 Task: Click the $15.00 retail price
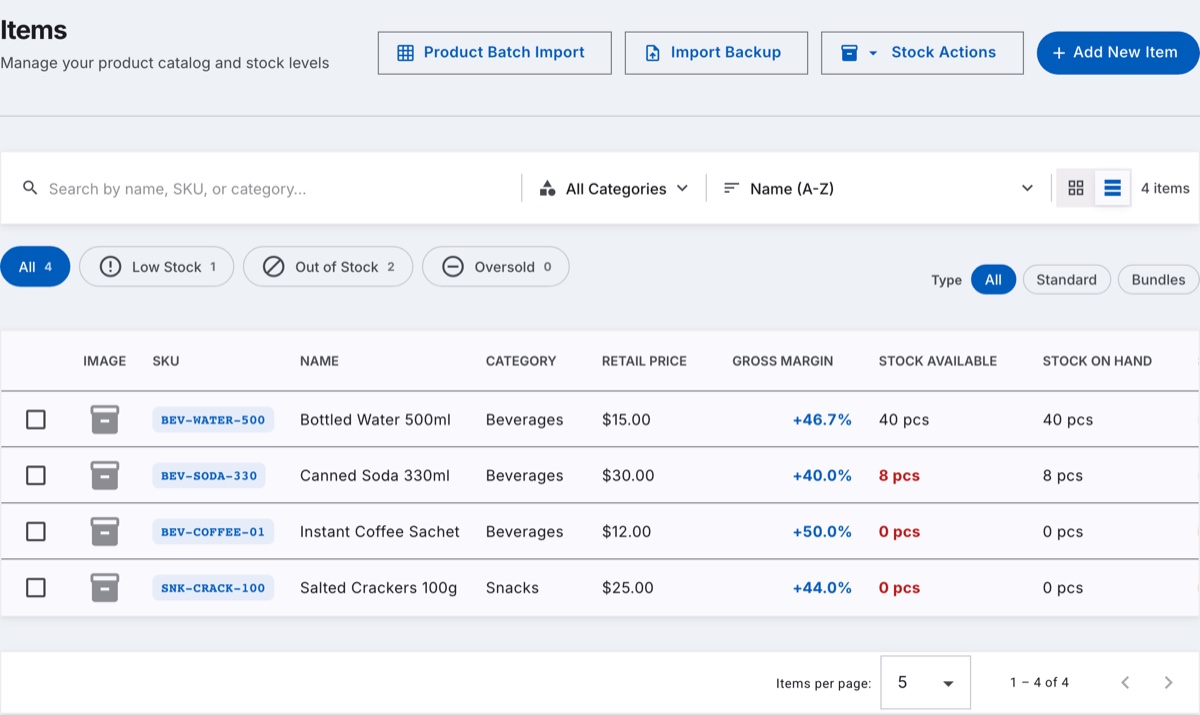click(x=626, y=420)
